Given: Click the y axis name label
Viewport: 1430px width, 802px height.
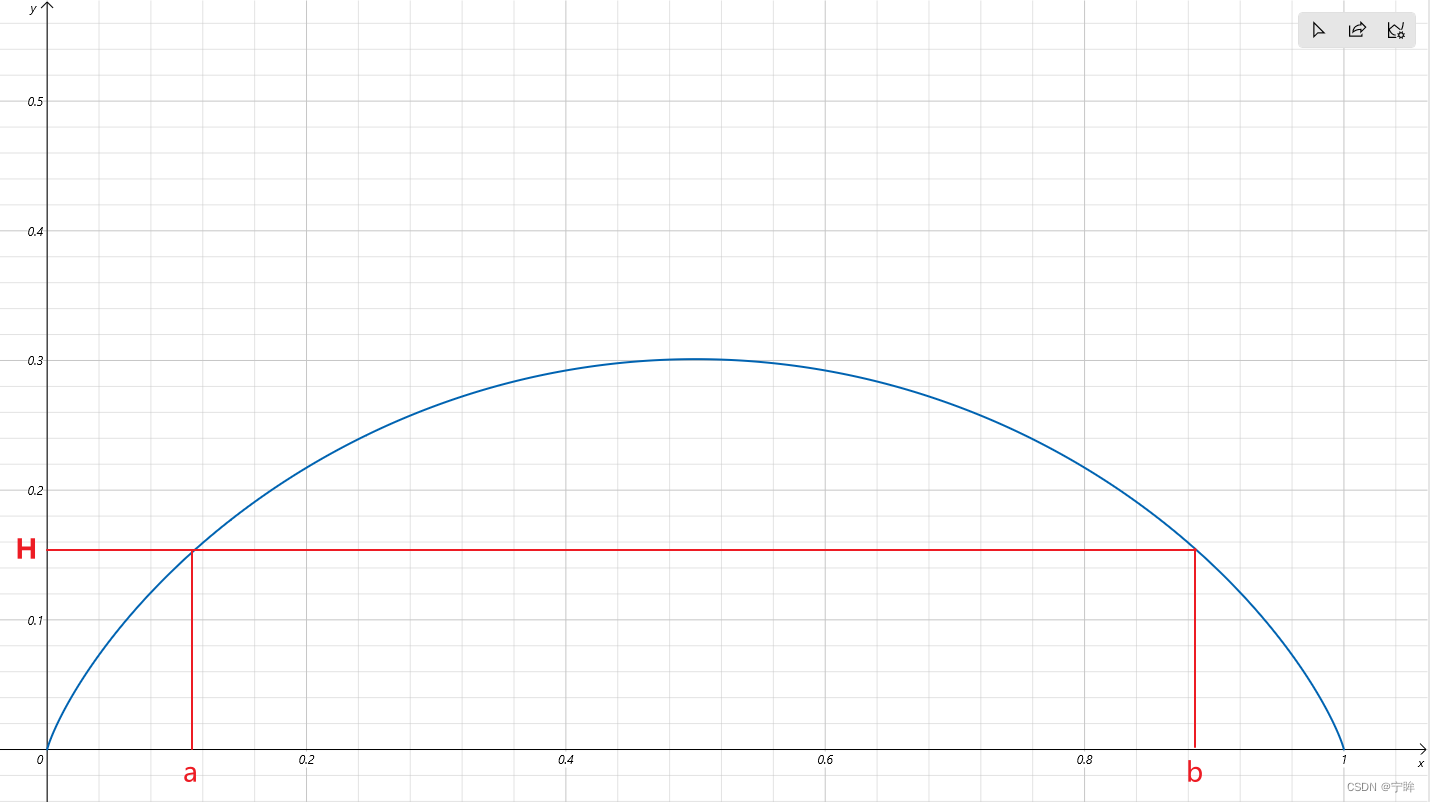Looking at the screenshot, I should coord(33,9).
